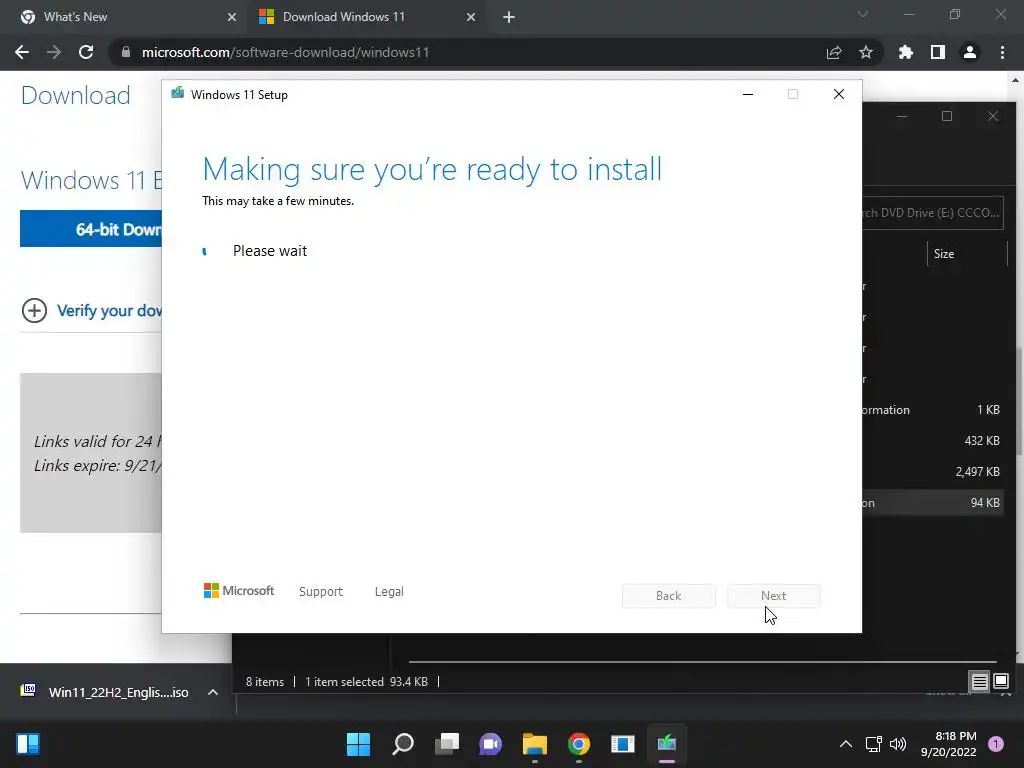This screenshot has height=768, width=1024.
Task: Open notification center badge
Action: pyautogui.click(x=996, y=744)
